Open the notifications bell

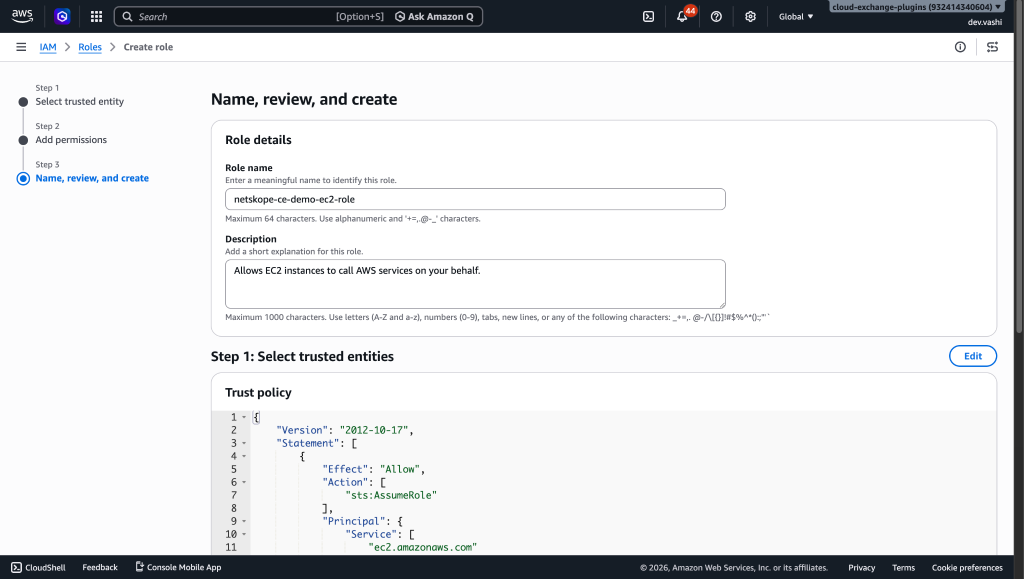(x=682, y=16)
